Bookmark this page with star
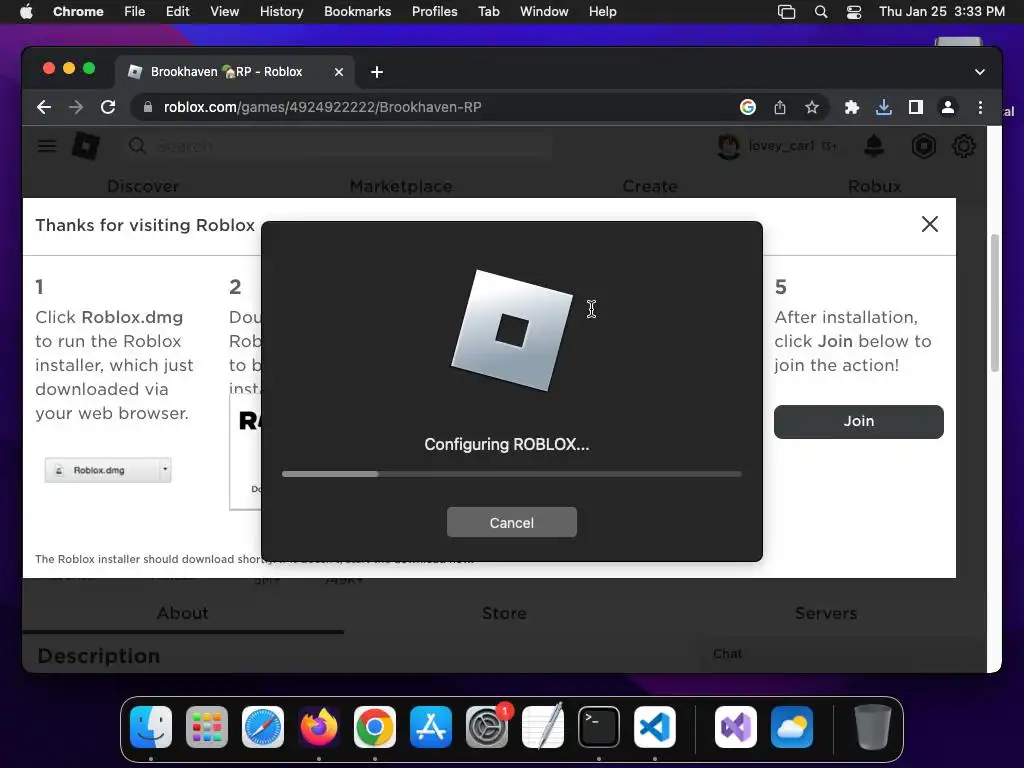Image resolution: width=1024 pixels, height=768 pixels. 812,107
